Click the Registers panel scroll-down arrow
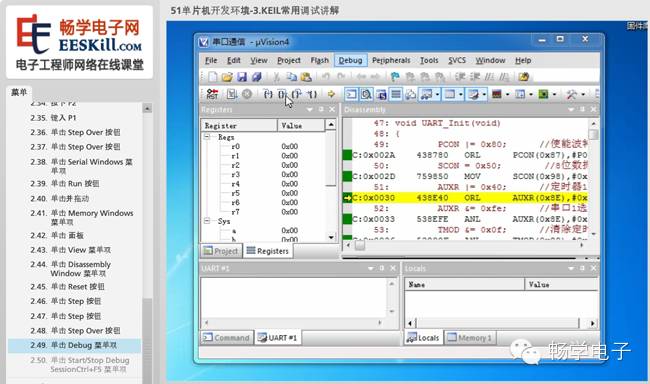Viewport: 650px width, 384px height. pyautogui.click(x=331, y=238)
